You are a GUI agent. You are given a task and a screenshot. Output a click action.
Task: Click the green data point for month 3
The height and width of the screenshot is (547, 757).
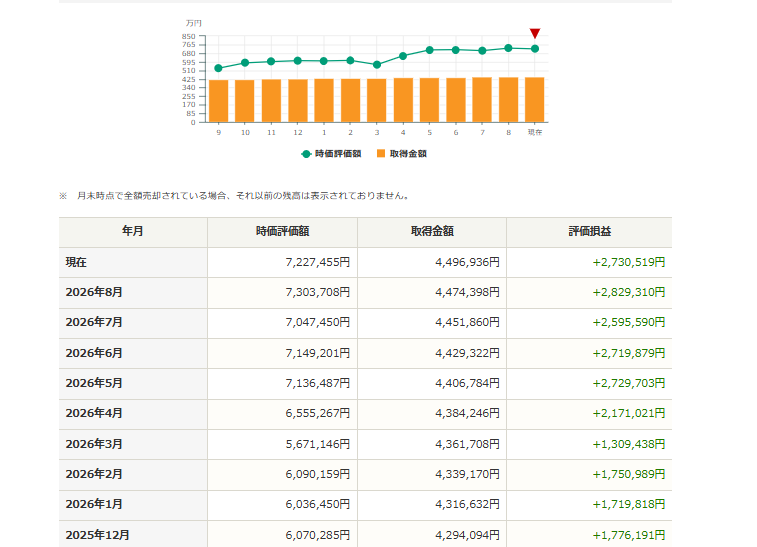pyautogui.click(x=377, y=65)
